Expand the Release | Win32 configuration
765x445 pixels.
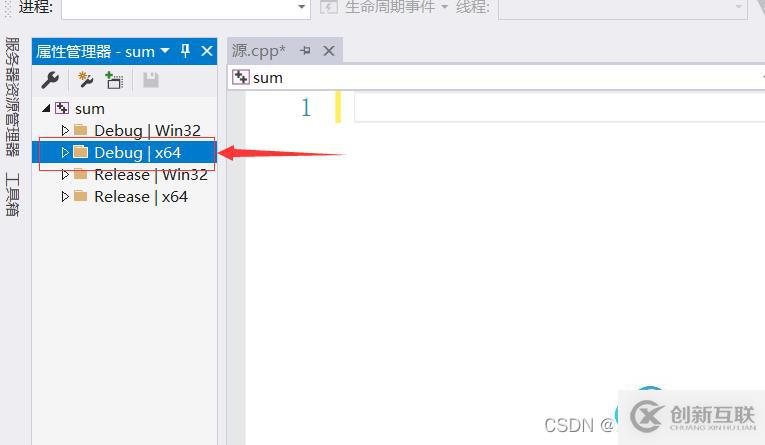(65, 175)
